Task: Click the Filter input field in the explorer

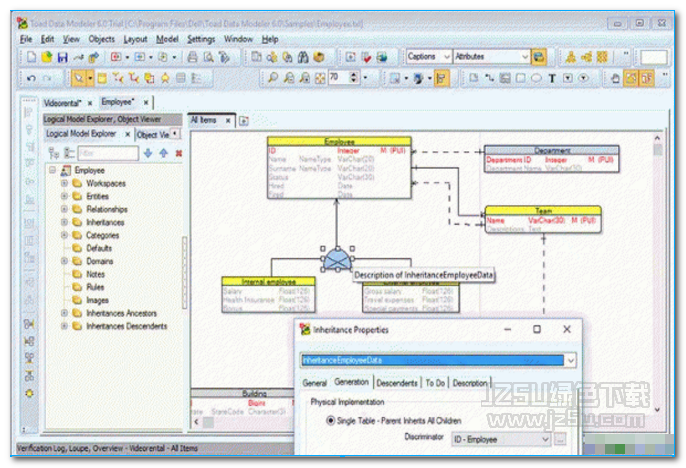Action: 108,153
